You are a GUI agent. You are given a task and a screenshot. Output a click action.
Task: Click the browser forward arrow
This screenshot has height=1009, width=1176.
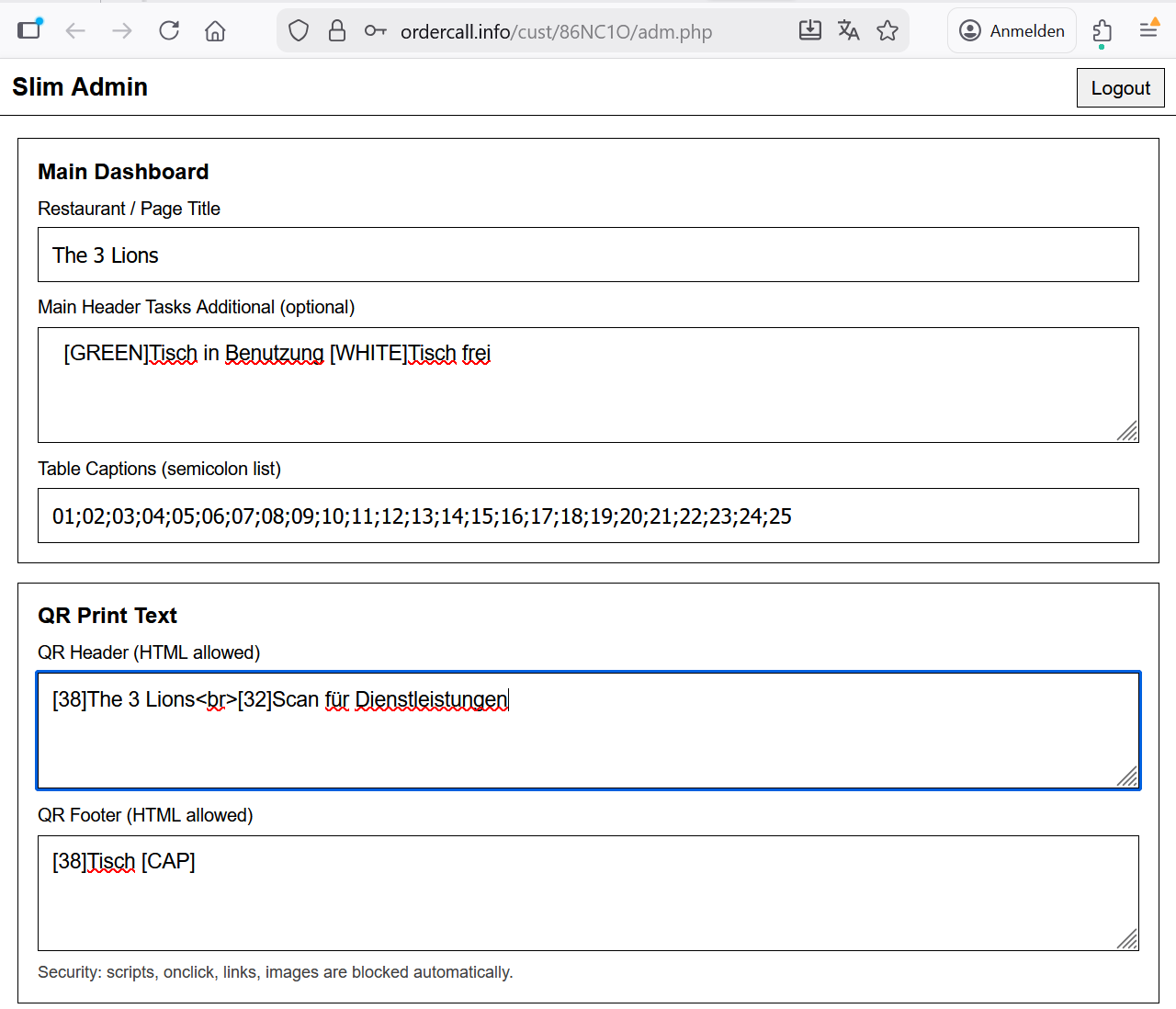click(122, 31)
